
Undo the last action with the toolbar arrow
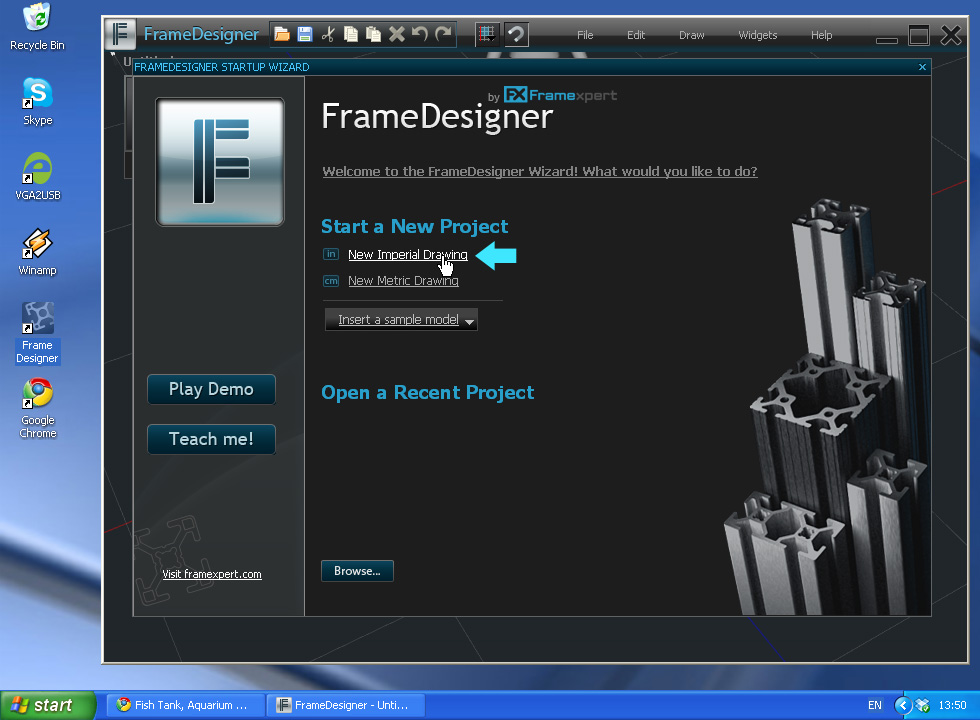coord(419,34)
